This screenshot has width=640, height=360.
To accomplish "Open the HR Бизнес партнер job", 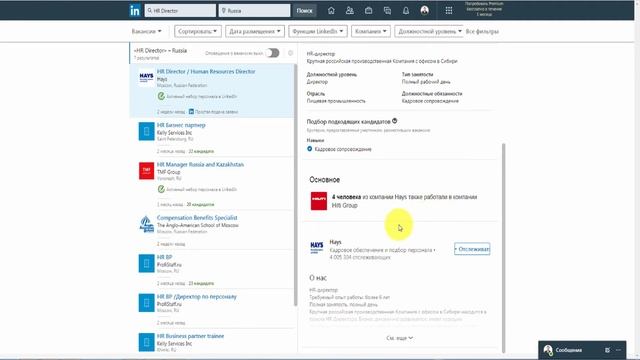I will click(181, 125).
